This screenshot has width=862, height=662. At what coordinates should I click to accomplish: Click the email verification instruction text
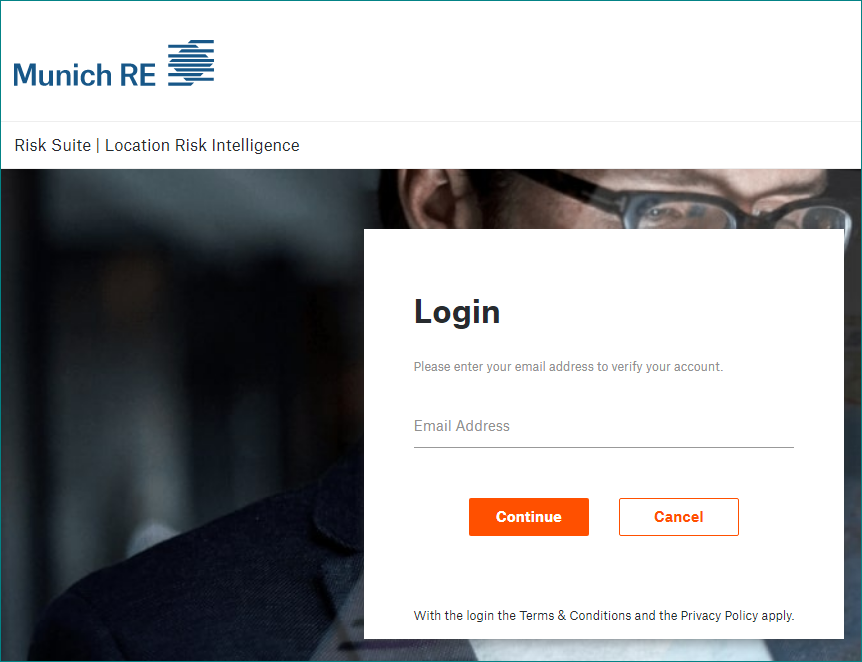point(568,367)
